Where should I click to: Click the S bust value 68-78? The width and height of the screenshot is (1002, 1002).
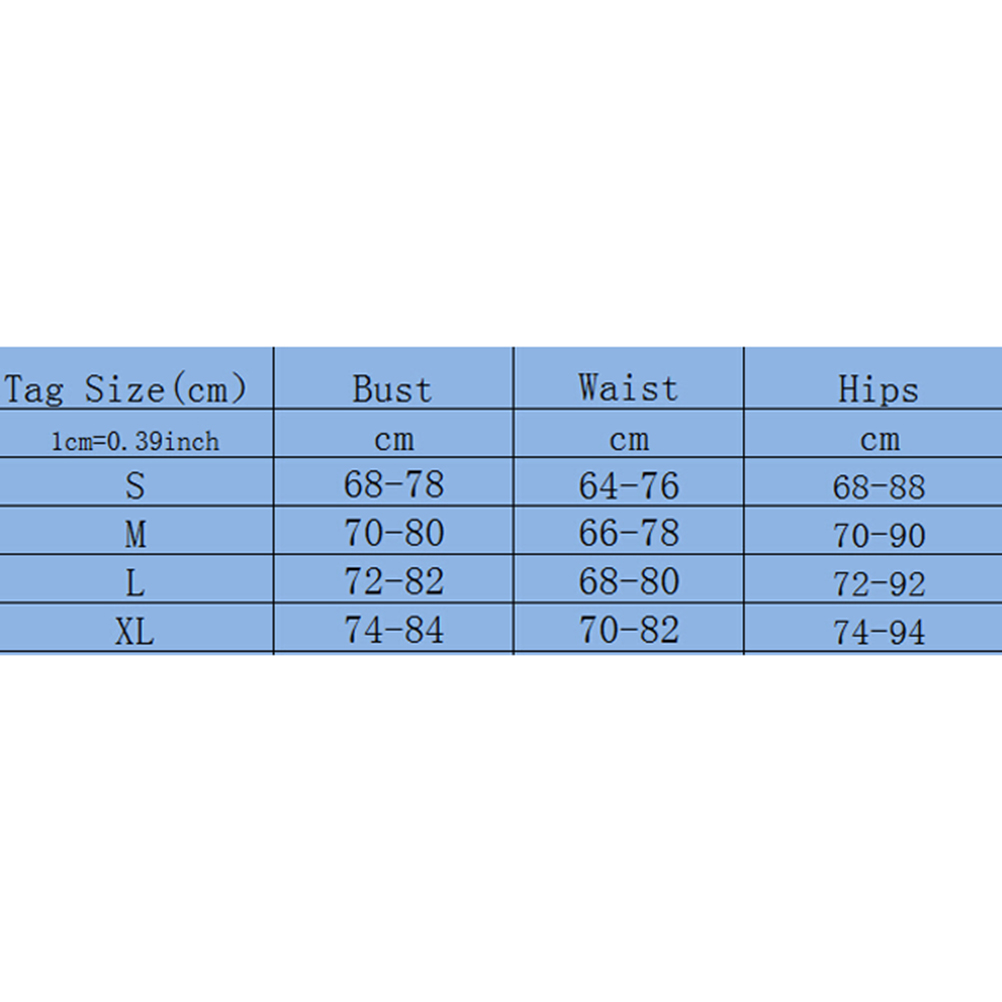[393, 485]
